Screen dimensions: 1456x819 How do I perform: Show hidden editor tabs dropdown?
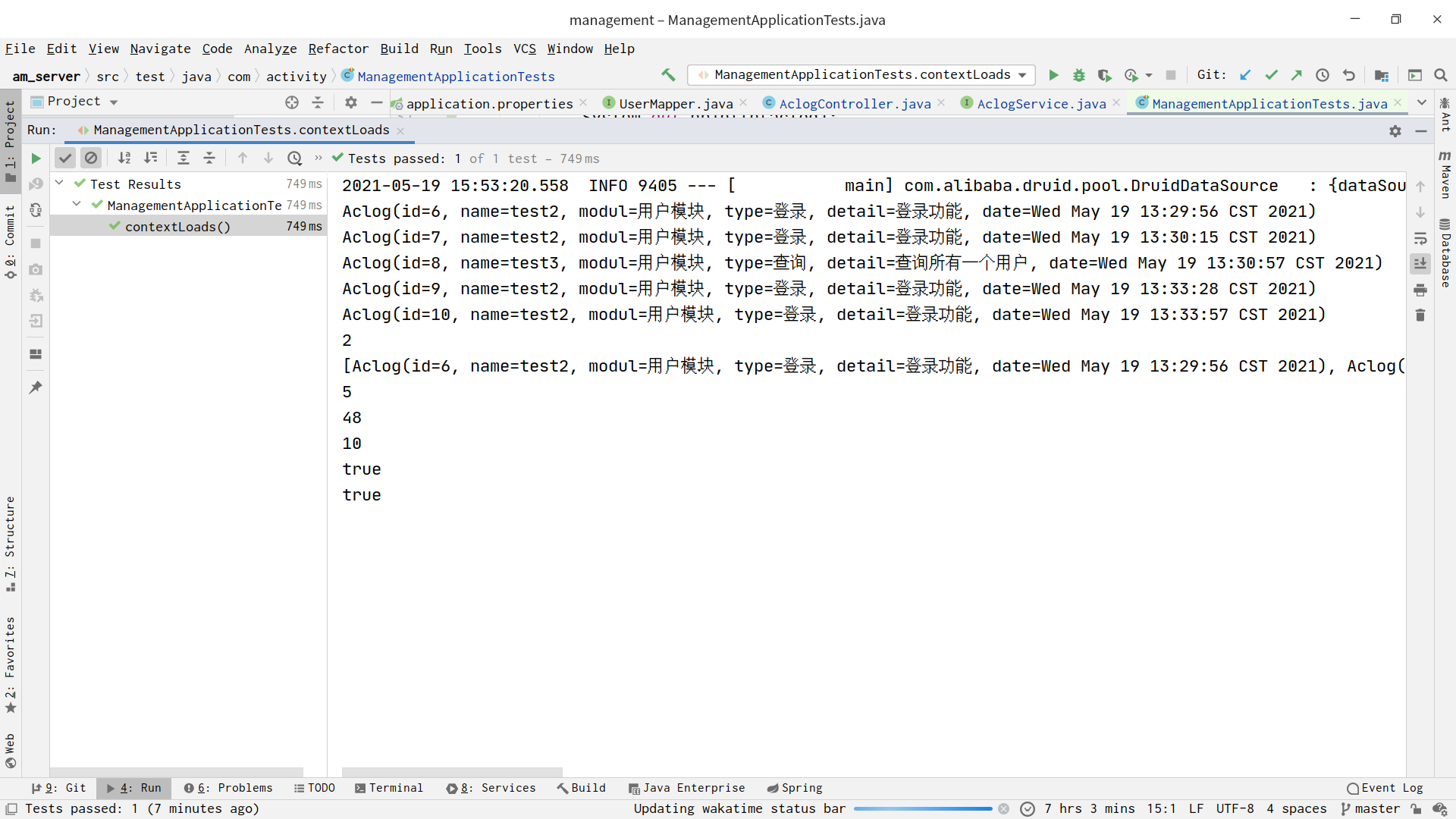tap(1422, 102)
